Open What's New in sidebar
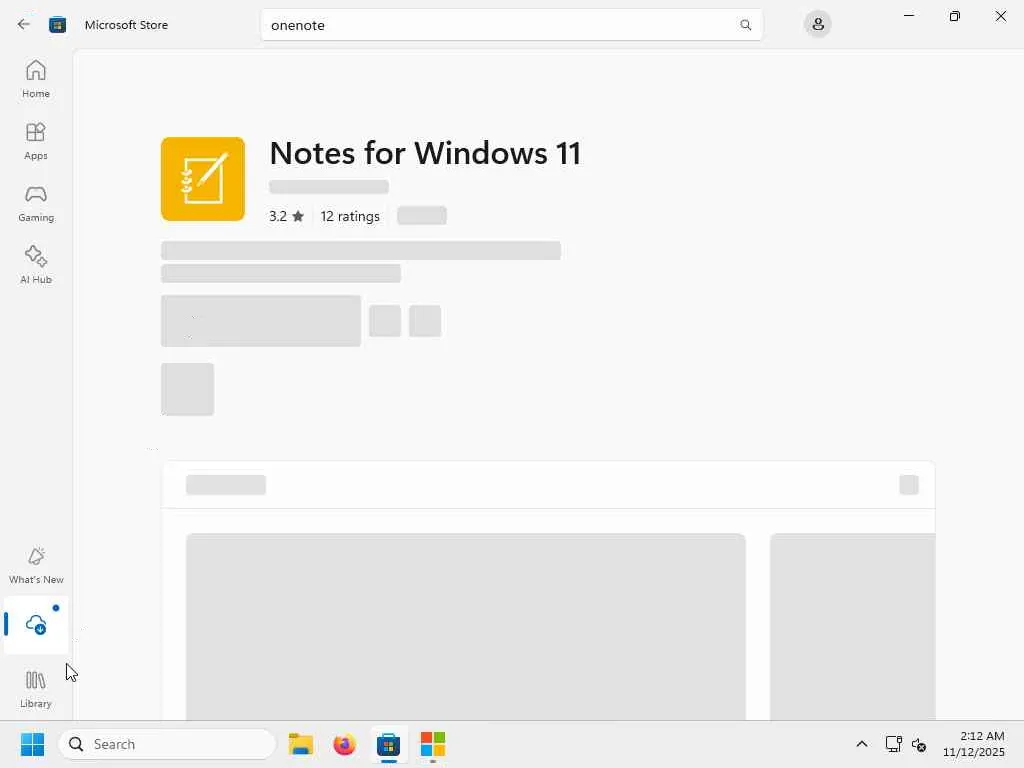 click(x=36, y=566)
